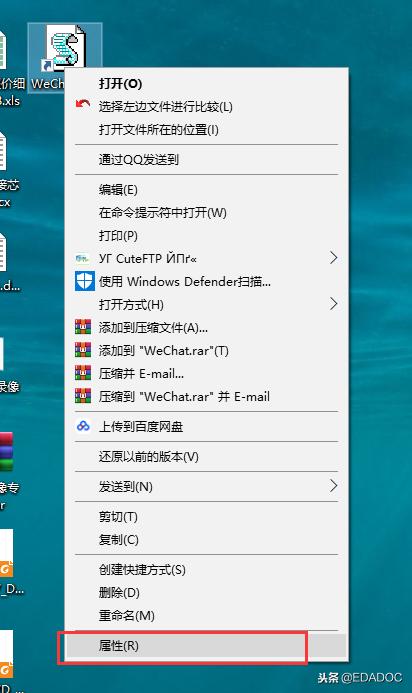Choose 压缩并 E-mail...
Viewport: 412px width, 693px height.
206,373
